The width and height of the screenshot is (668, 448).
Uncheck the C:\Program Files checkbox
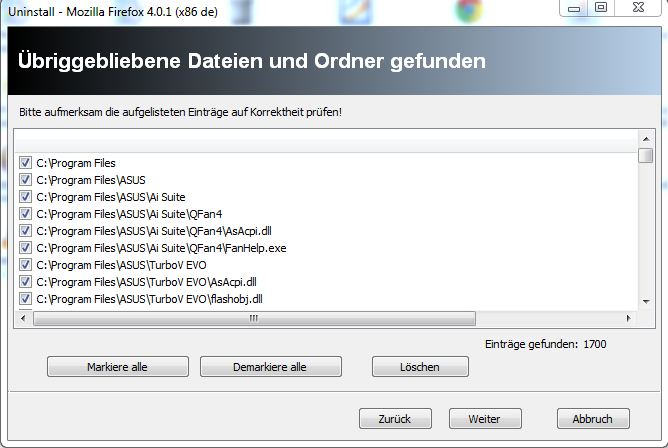click(25, 163)
